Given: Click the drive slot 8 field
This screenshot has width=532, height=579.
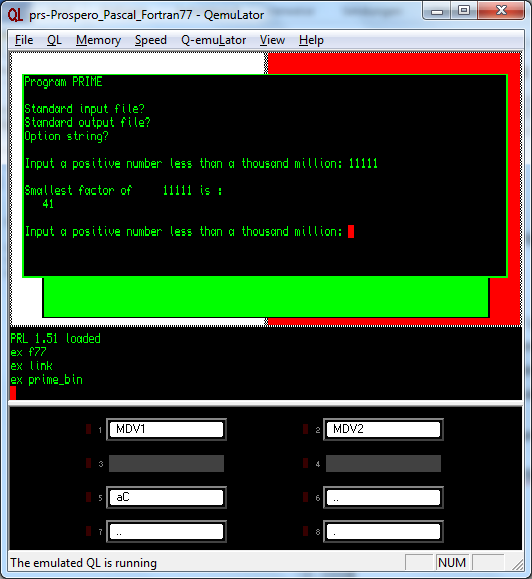Looking at the screenshot, I should tap(383, 531).
